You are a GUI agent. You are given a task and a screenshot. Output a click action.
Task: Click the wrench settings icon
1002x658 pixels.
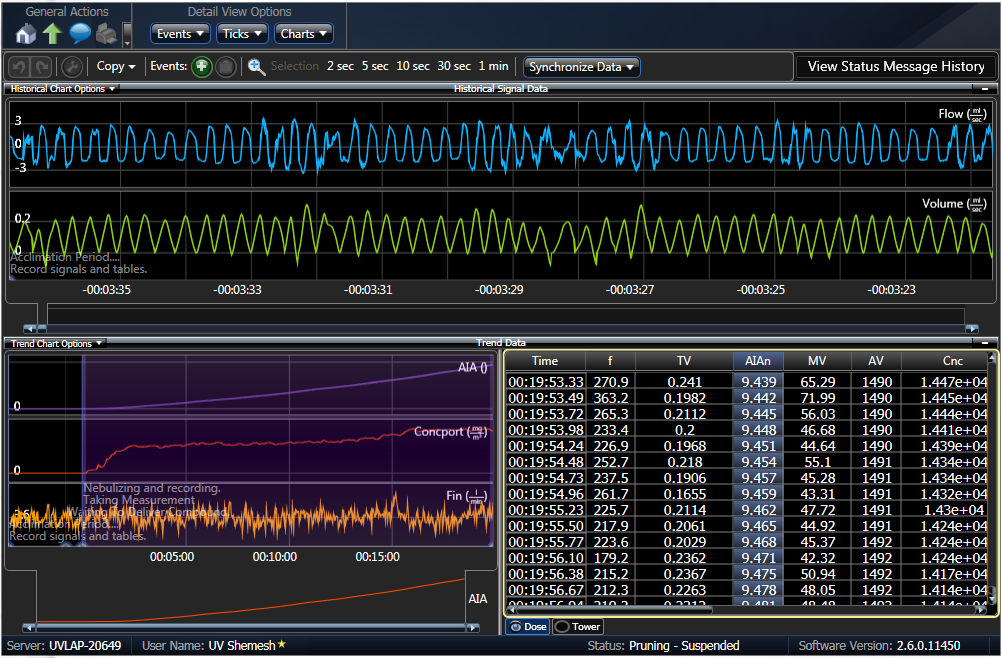click(x=72, y=67)
